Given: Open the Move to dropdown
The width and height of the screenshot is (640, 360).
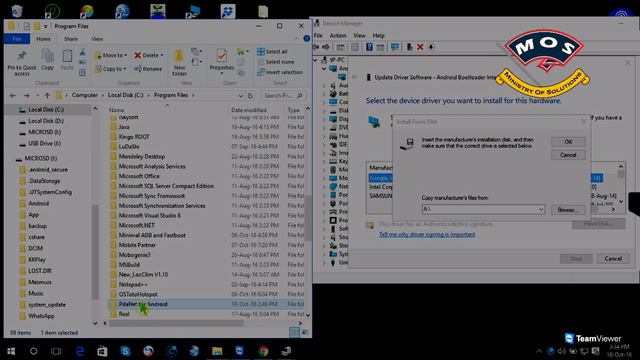Looking at the screenshot, I should 111,55.
